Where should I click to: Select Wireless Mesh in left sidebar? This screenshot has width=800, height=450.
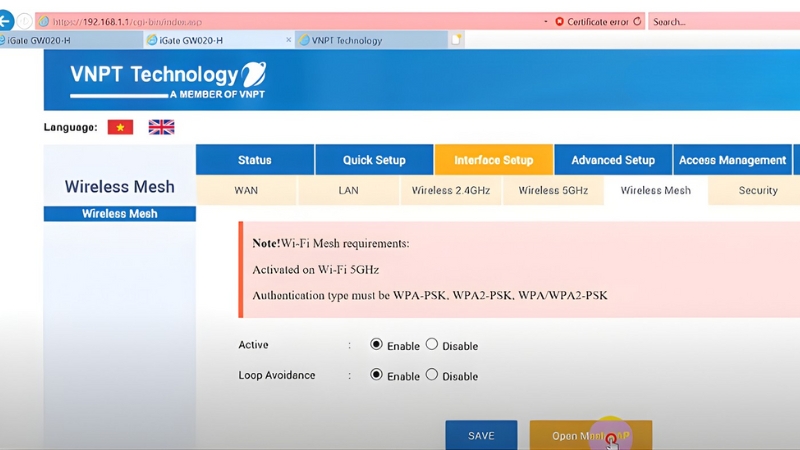pyautogui.click(x=119, y=214)
